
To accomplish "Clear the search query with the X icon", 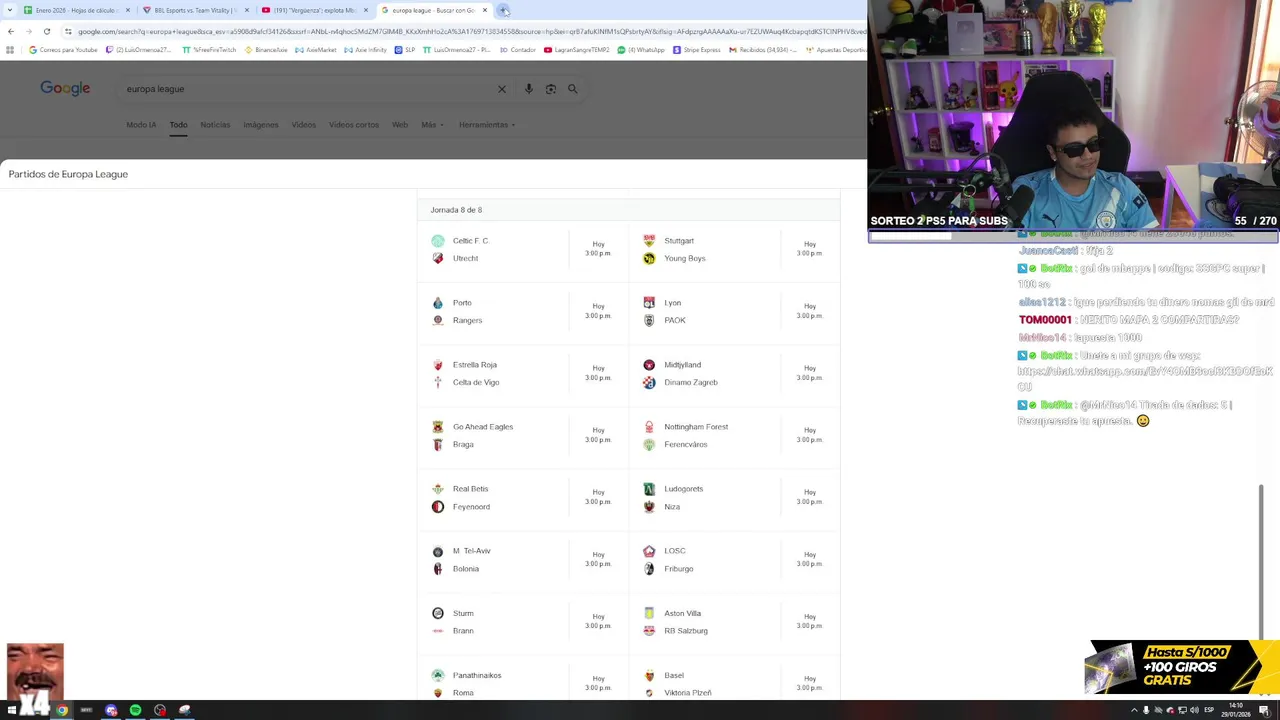I will pyautogui.click(x=502, y=89).
